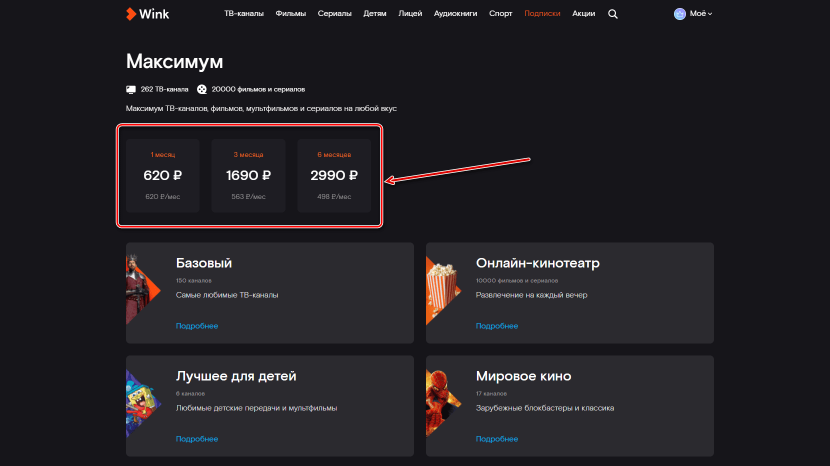
Task: Click Подробнее under Базовый
Action: point(196,326)
